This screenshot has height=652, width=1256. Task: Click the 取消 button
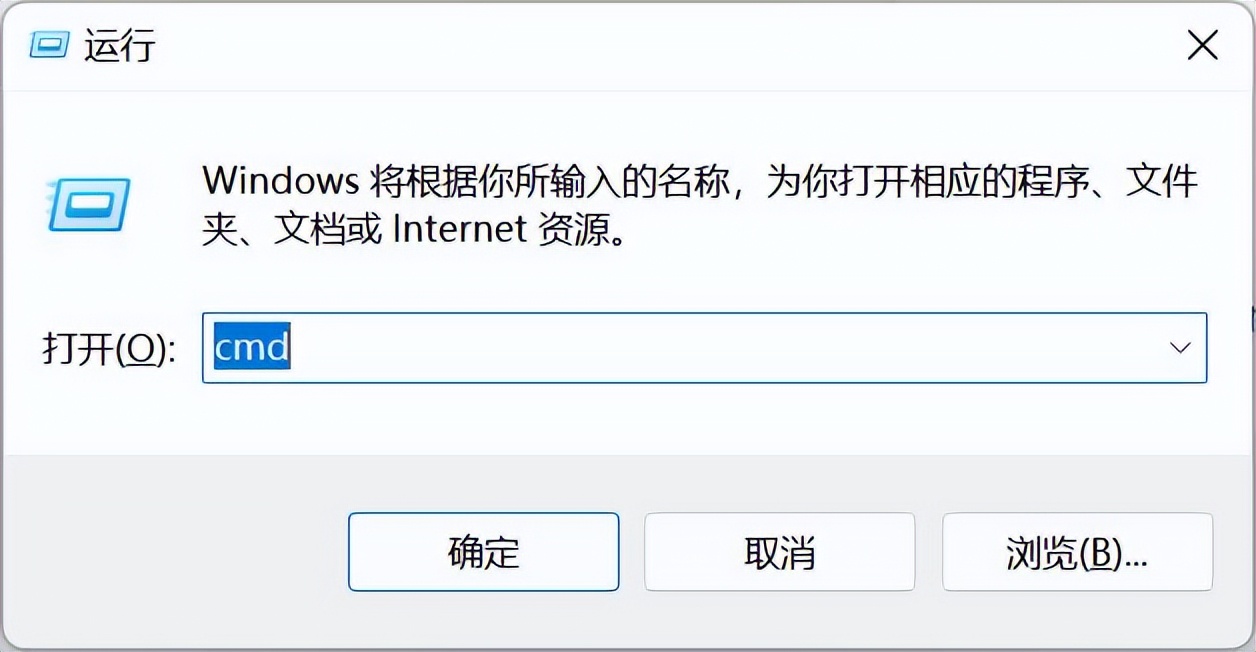point(780,553)
